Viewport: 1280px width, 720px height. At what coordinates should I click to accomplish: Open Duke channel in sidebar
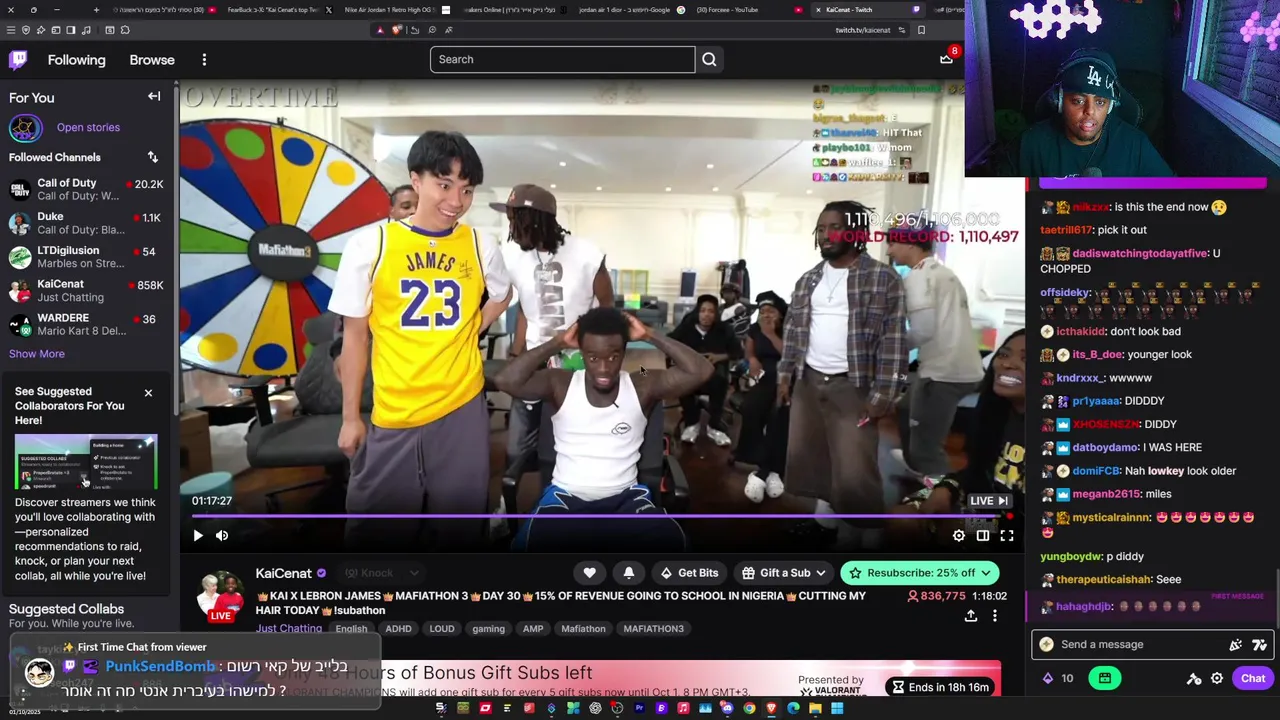pos(87,223)
